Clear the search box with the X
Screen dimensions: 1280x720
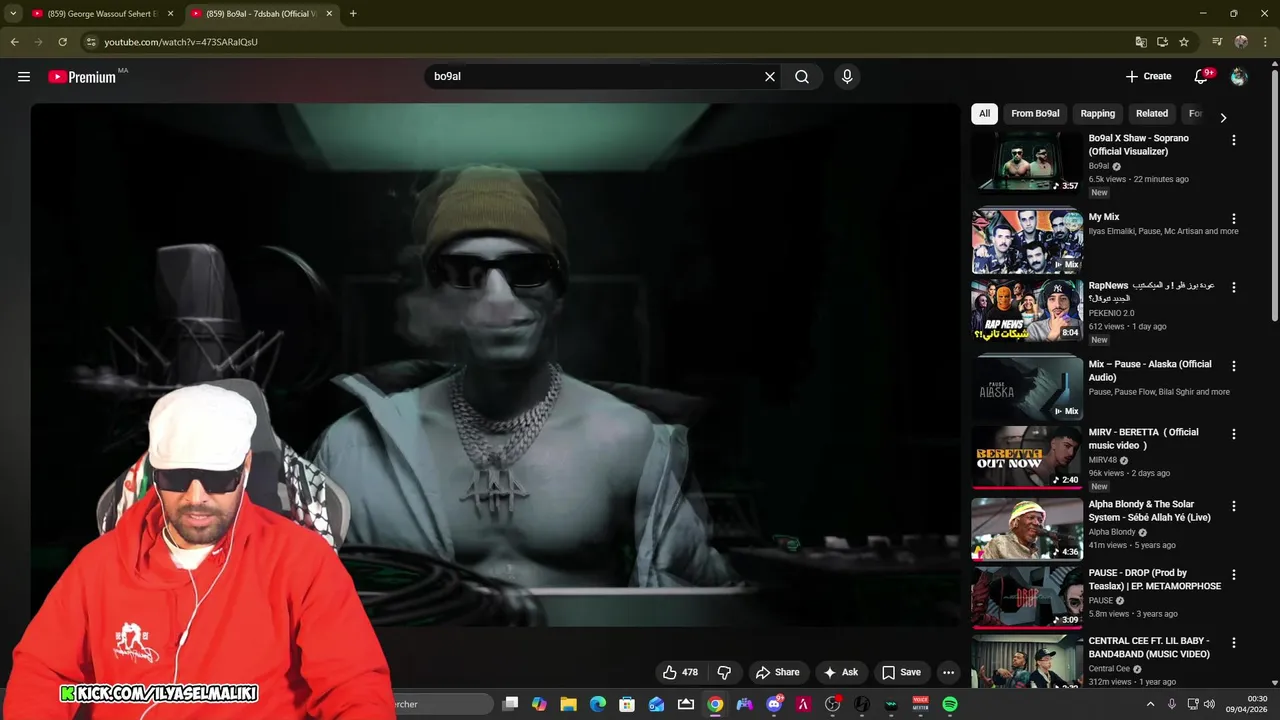pos(770,77)
